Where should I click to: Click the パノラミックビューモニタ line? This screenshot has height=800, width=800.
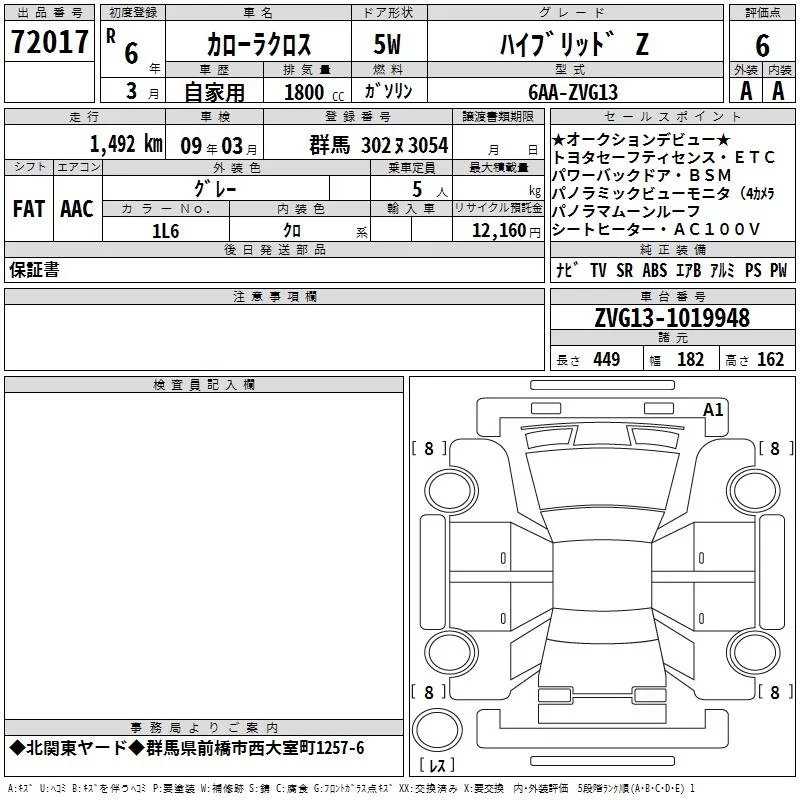pos(663,193)
